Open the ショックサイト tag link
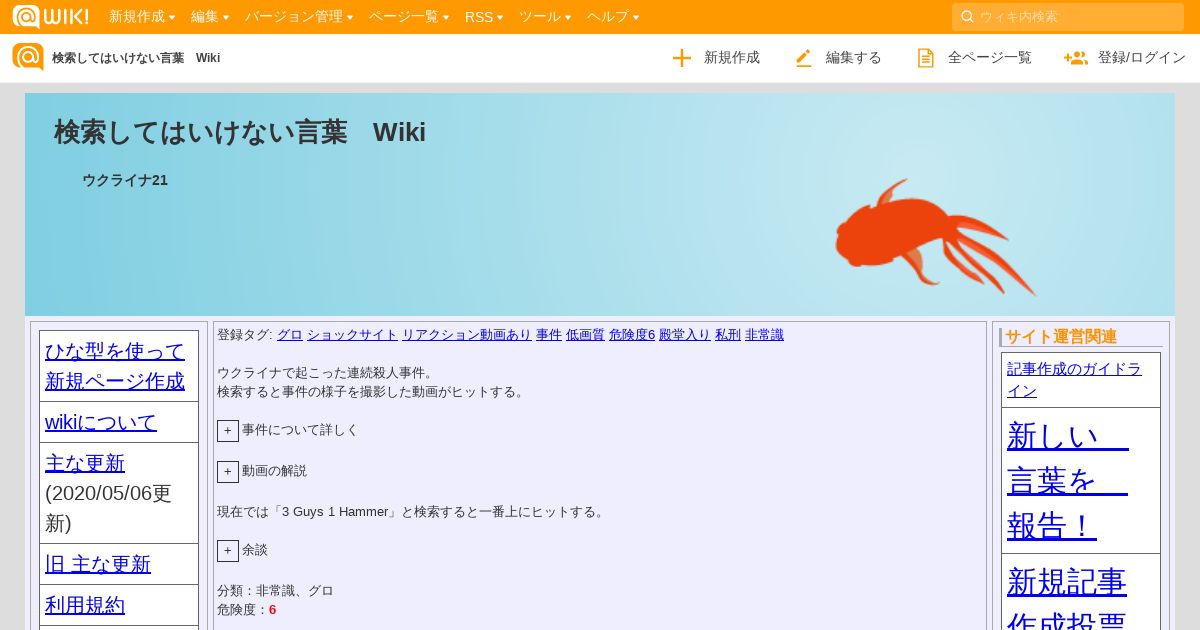 click(352, 335)
